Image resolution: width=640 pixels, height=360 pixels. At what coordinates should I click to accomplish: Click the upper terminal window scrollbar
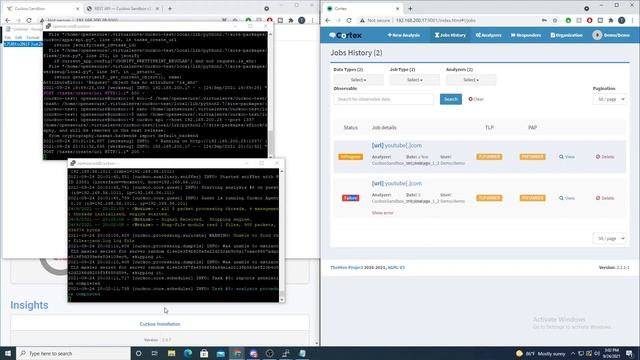(x=270, y=94)
